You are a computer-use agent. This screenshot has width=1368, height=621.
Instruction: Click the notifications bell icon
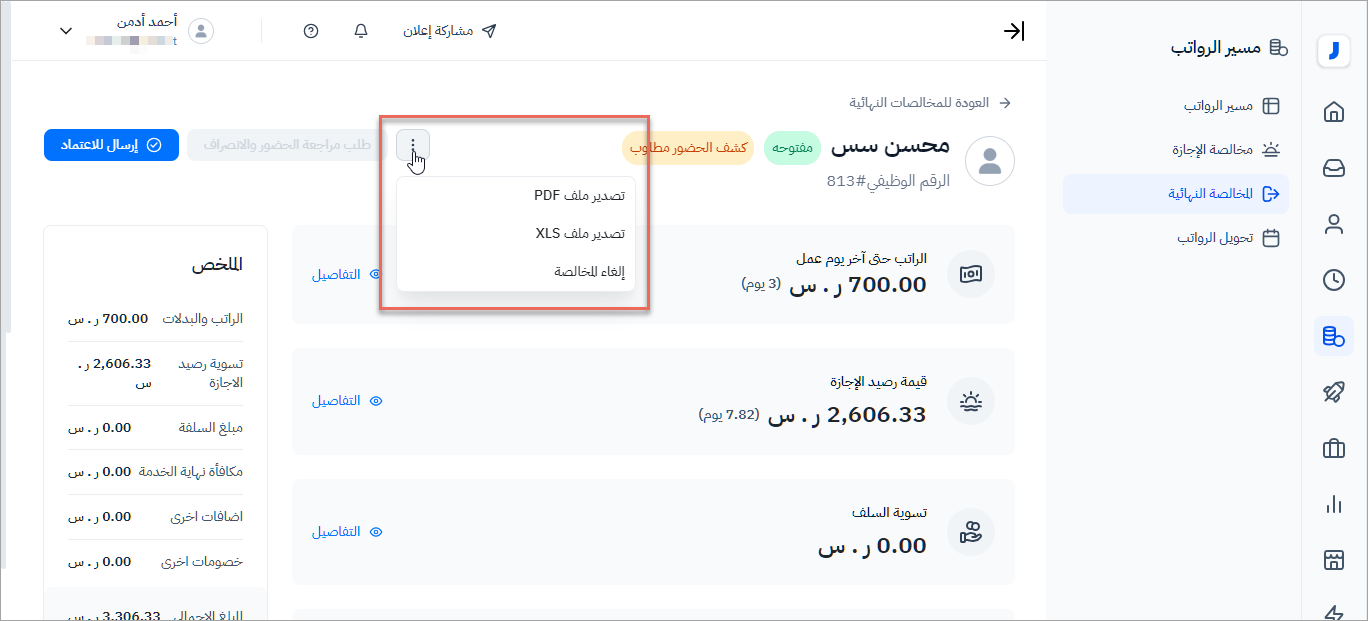pos(361,31)
